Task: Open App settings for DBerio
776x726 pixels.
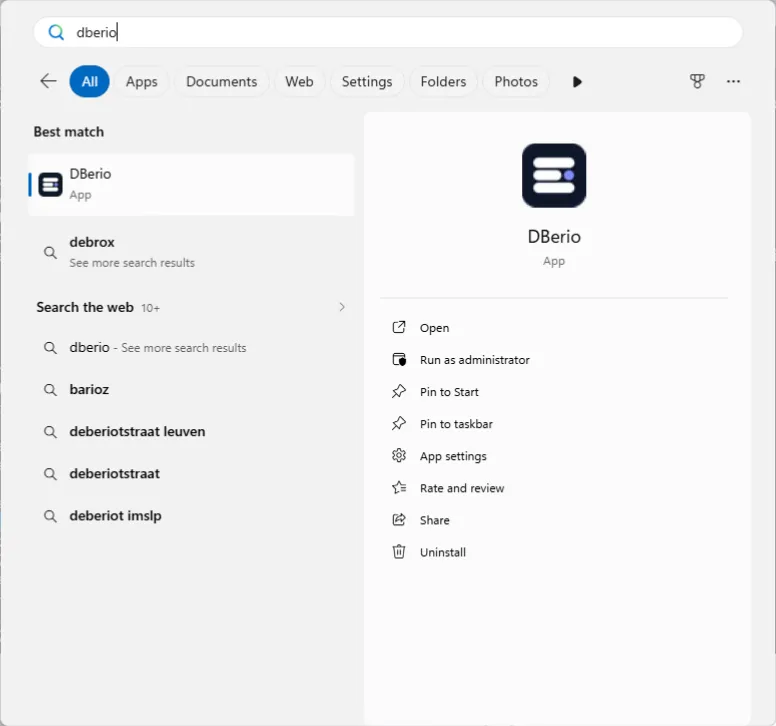Action: [x=453, y=456]
